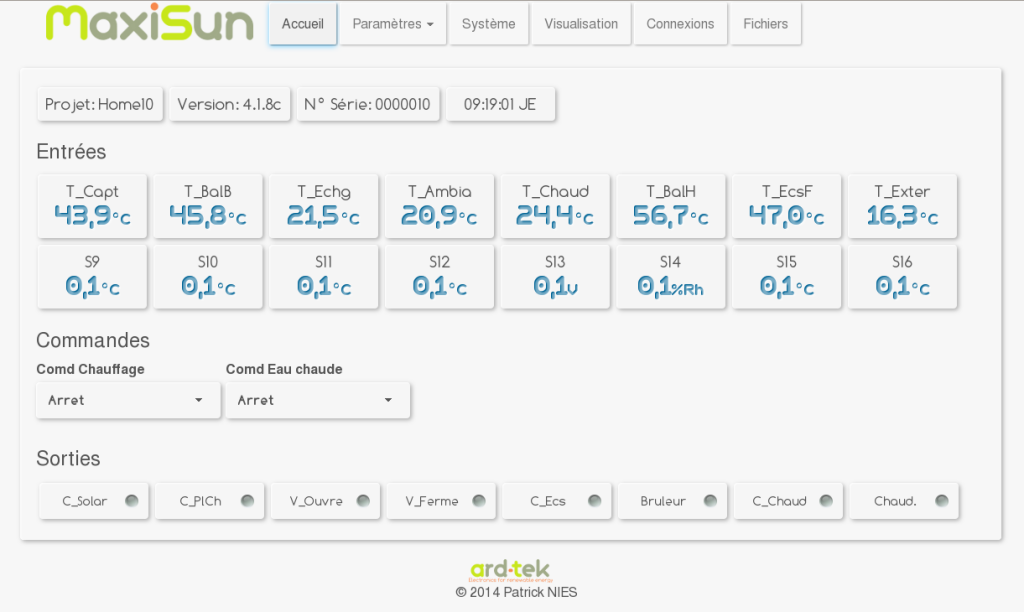
Task: Open the Système tab
Action: 488,24
